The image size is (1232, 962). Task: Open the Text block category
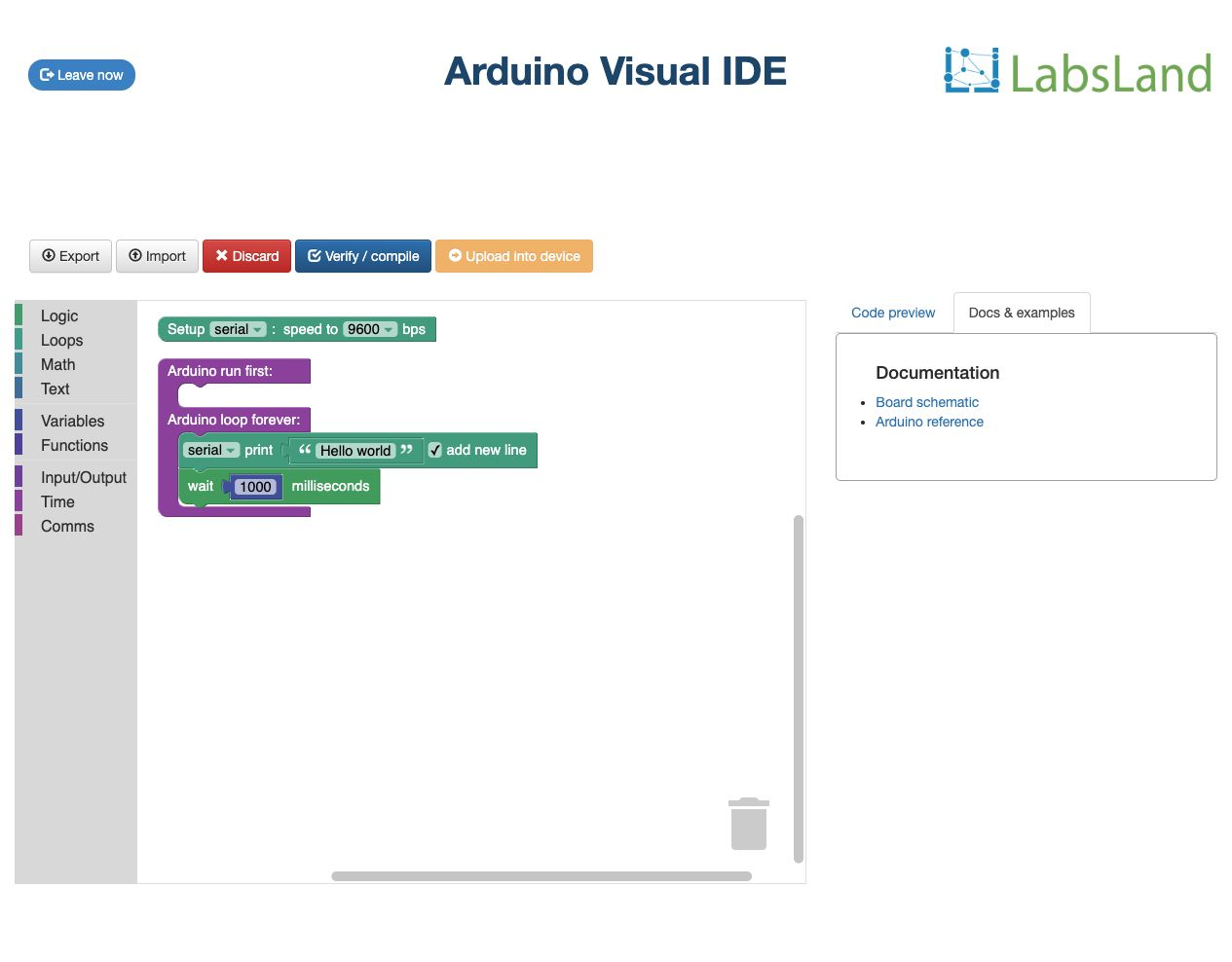(76, 388)
